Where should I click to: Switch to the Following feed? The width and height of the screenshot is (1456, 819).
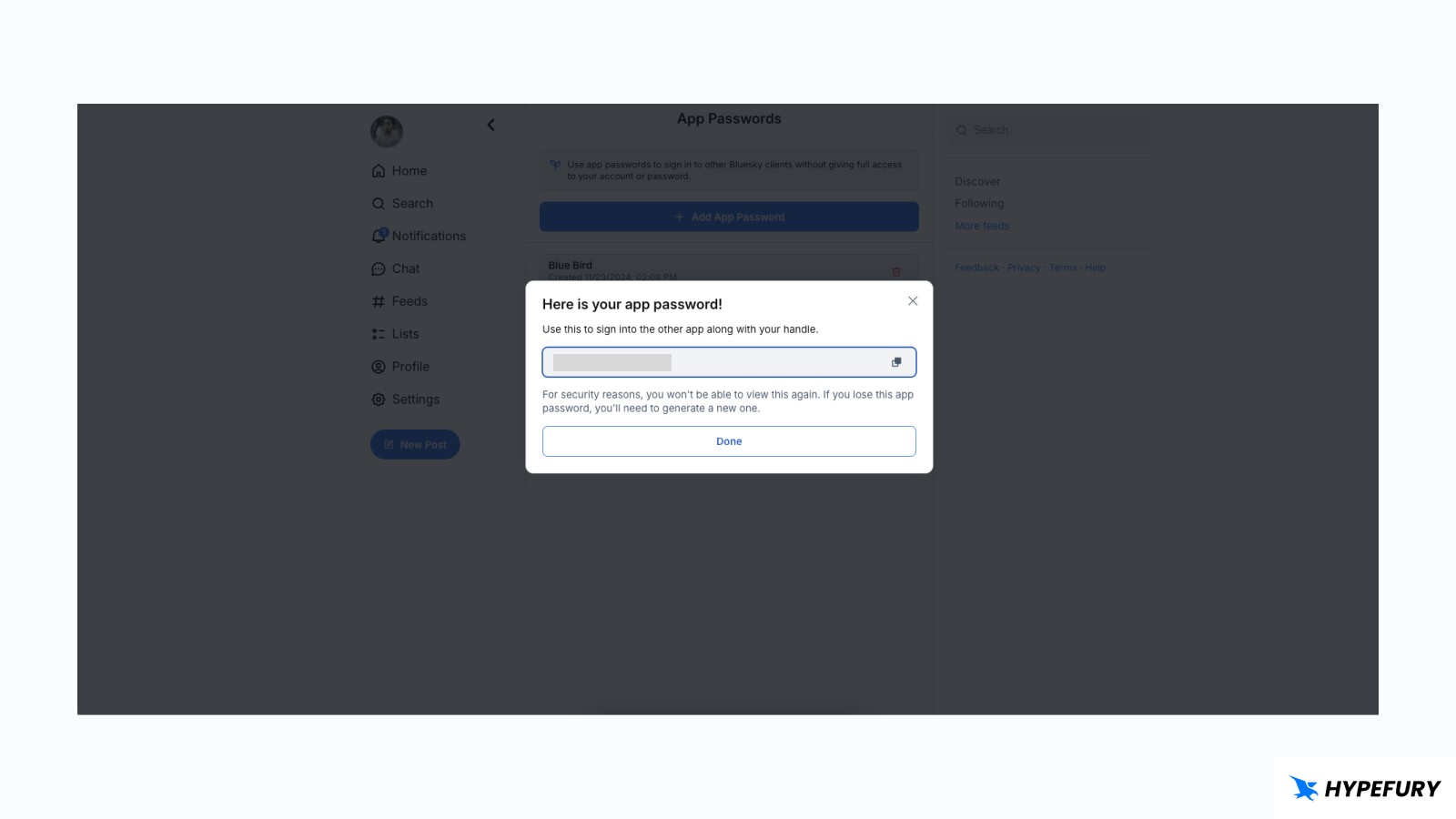[979, 203]
